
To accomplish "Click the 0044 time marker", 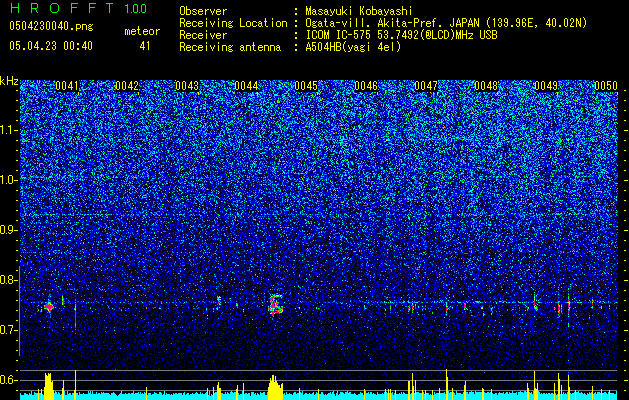I will pyautogui.click(x=246, y=86).
